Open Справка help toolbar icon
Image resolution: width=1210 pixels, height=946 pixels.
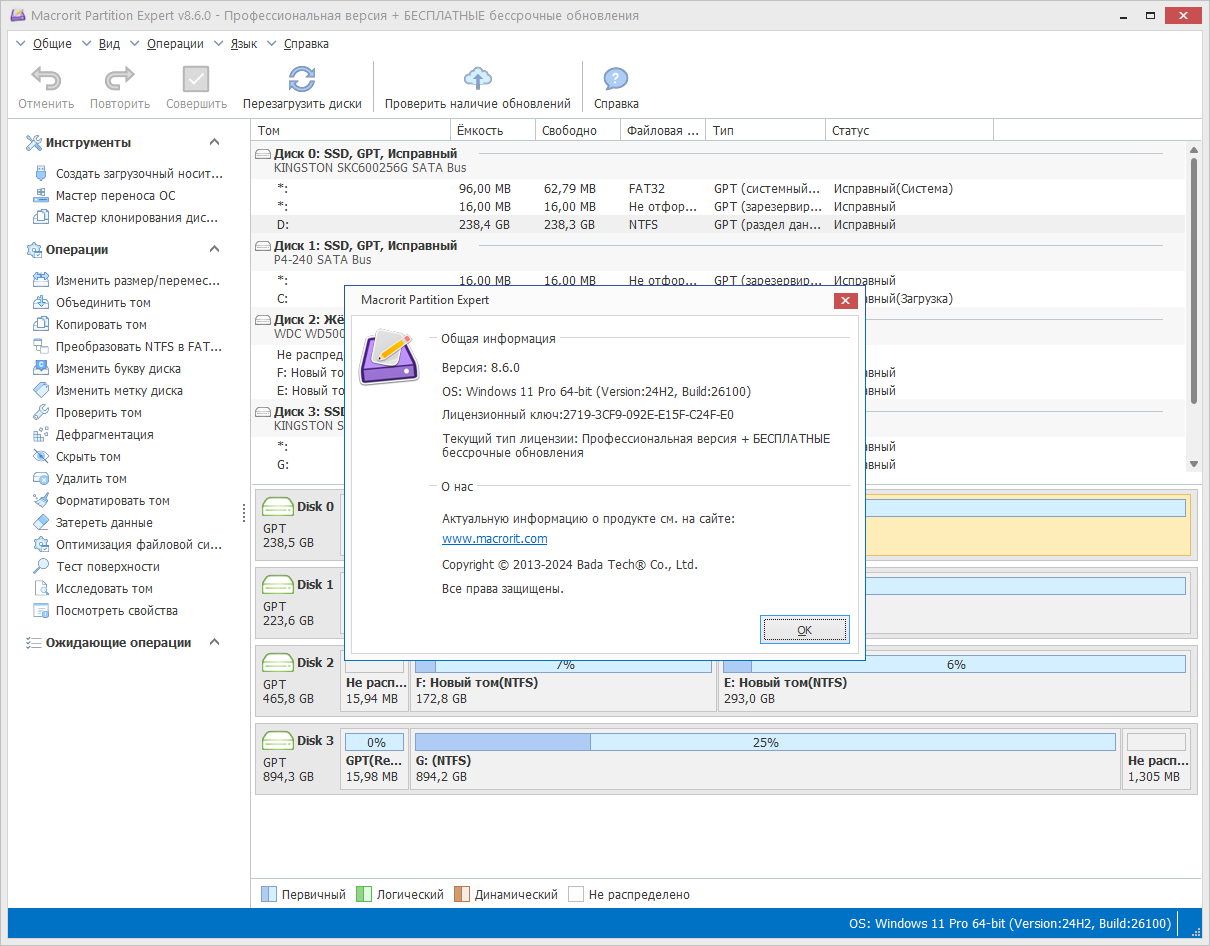point(616,80)
